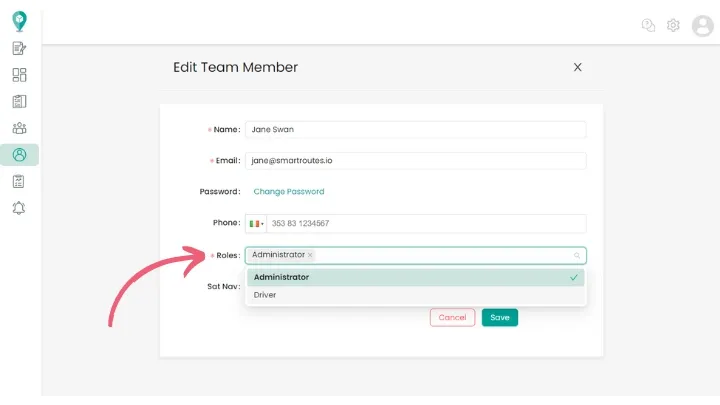Click the Change Password link
The width and height of the screenshot is (720, 405).
(288, 191)
